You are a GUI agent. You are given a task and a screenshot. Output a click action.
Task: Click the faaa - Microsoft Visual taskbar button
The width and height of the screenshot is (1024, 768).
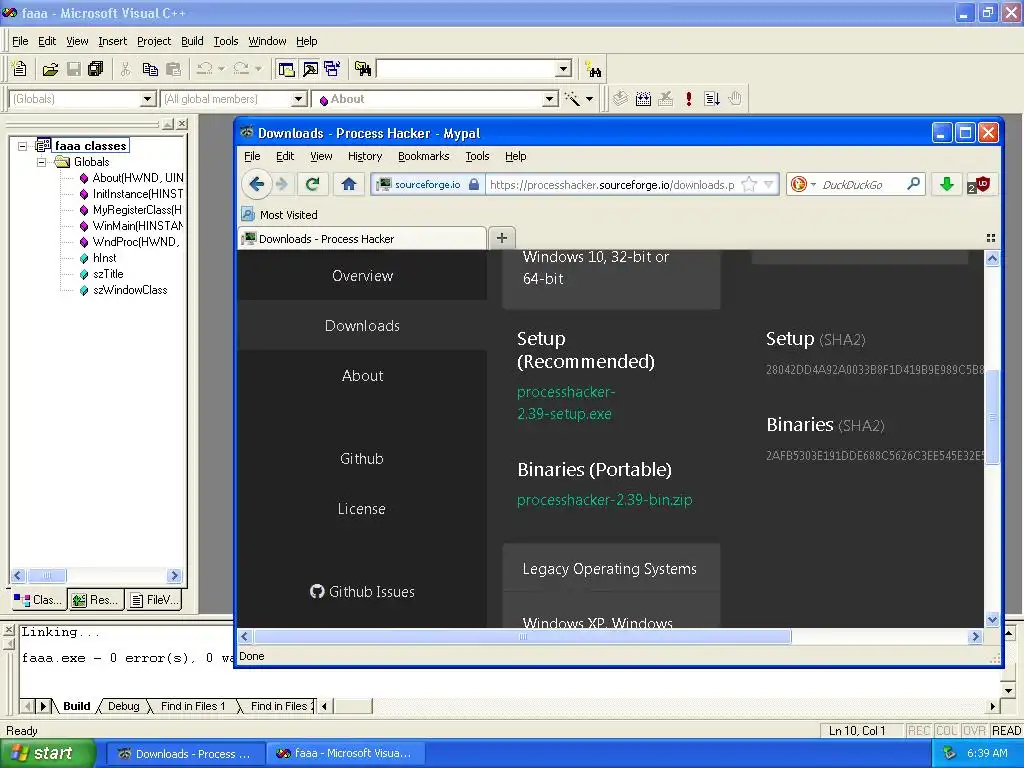[346, 754]
